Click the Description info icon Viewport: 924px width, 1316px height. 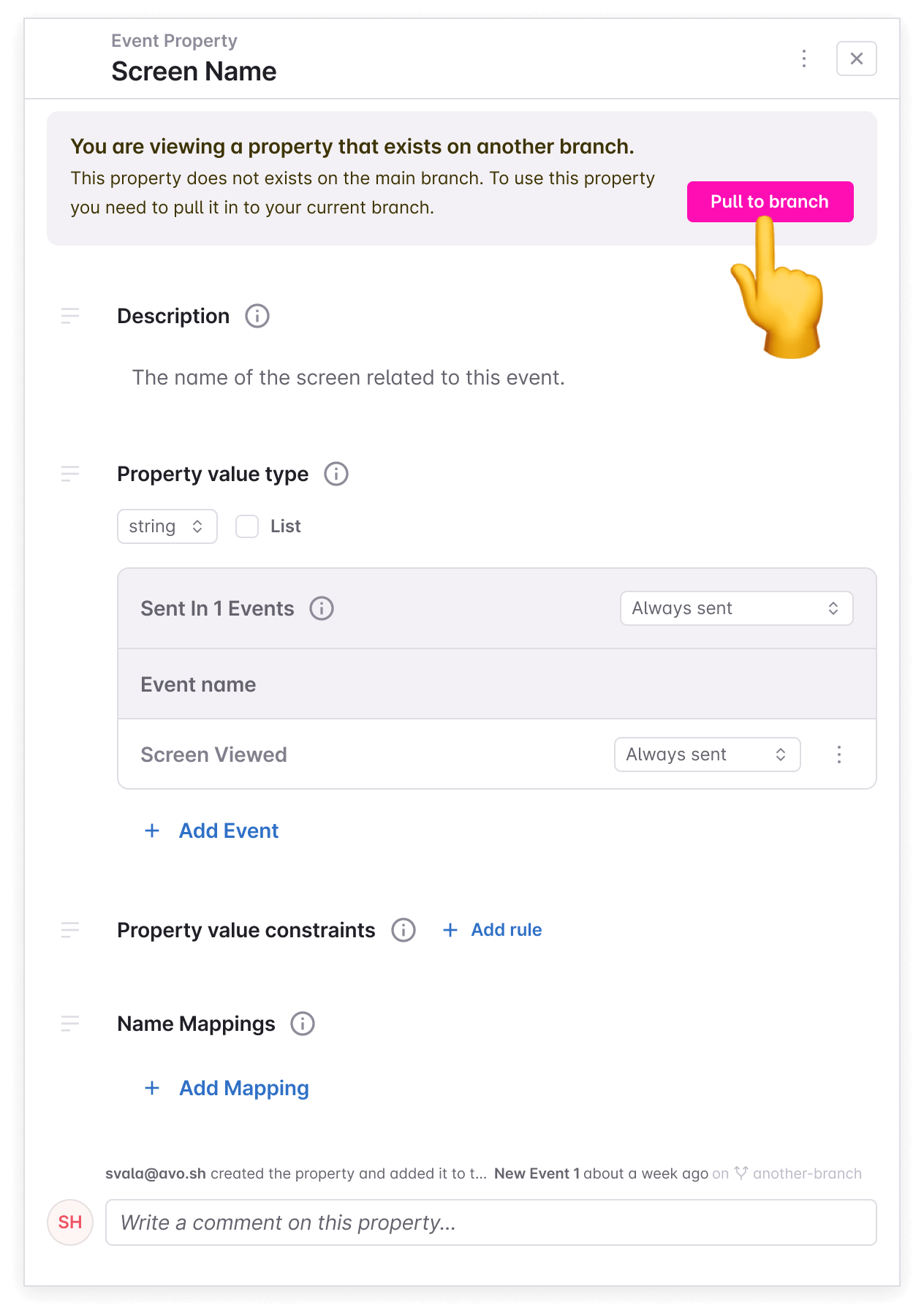point(257,316)
